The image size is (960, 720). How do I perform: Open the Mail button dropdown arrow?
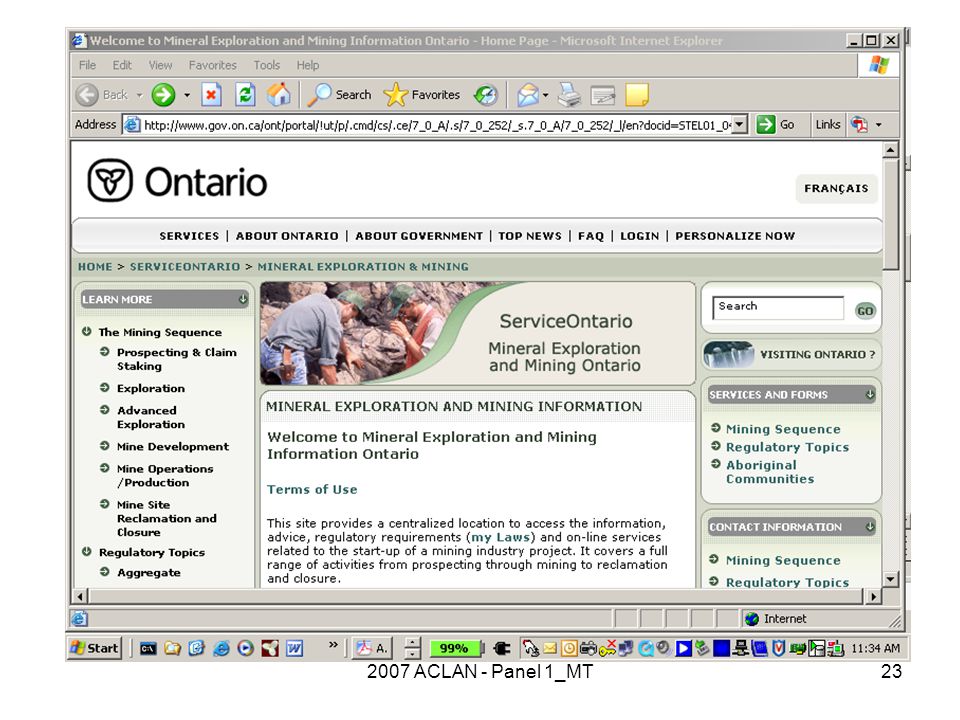click(546, 96)
